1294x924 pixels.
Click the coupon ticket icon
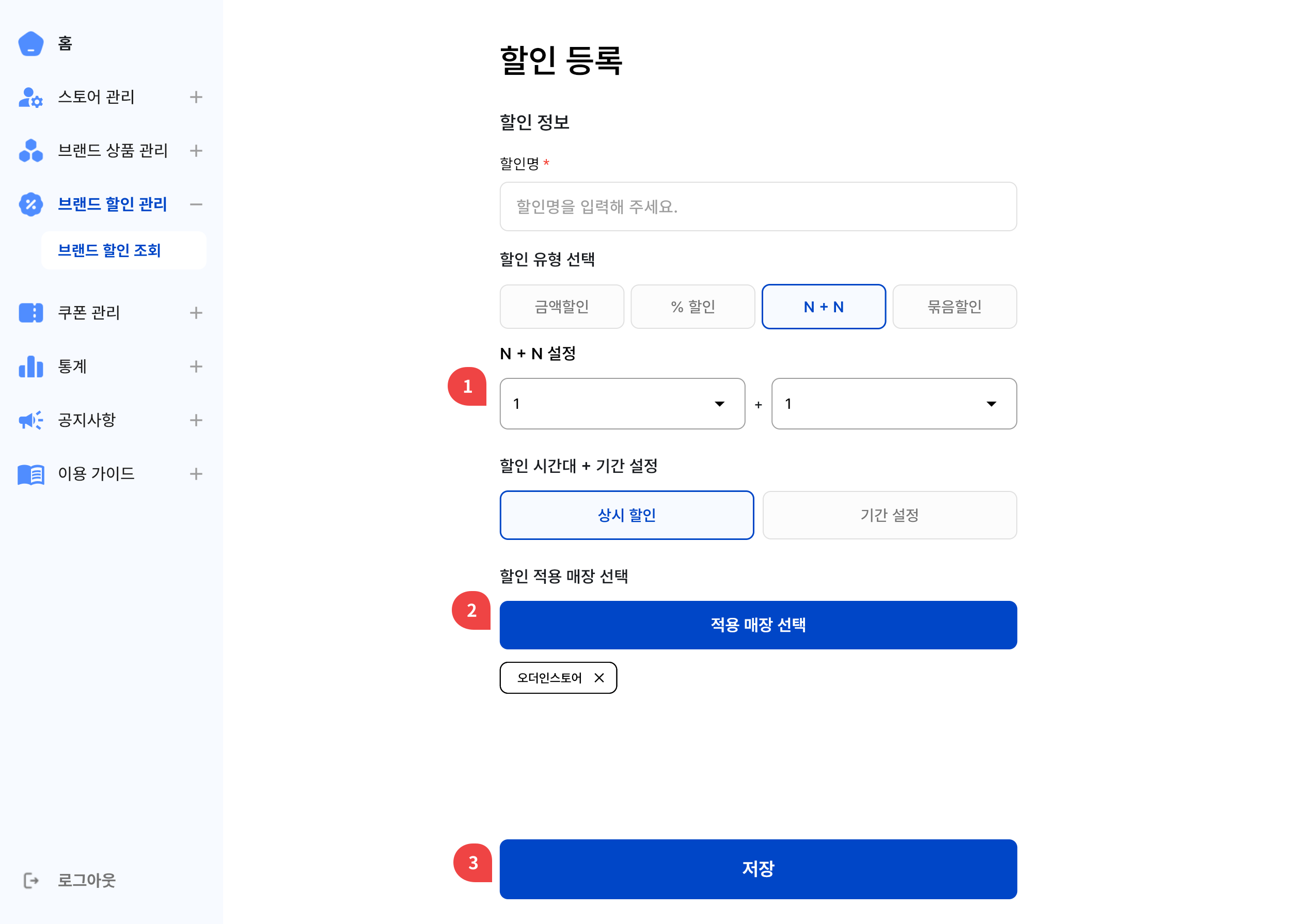click(31, 313)
